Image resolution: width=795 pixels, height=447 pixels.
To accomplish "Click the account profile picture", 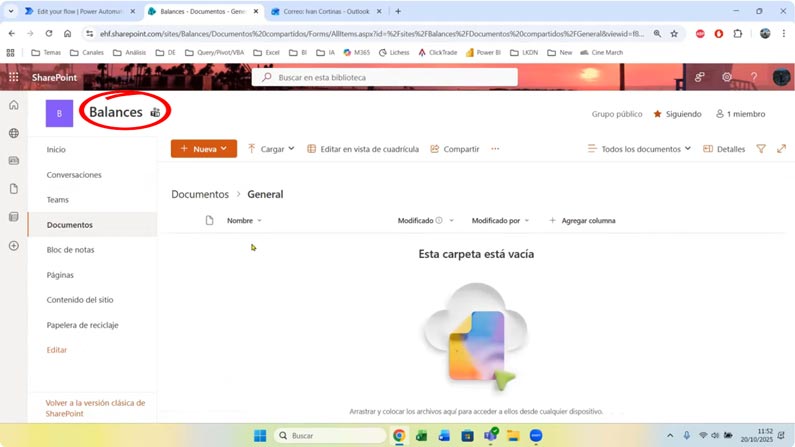I will [781, 77].
